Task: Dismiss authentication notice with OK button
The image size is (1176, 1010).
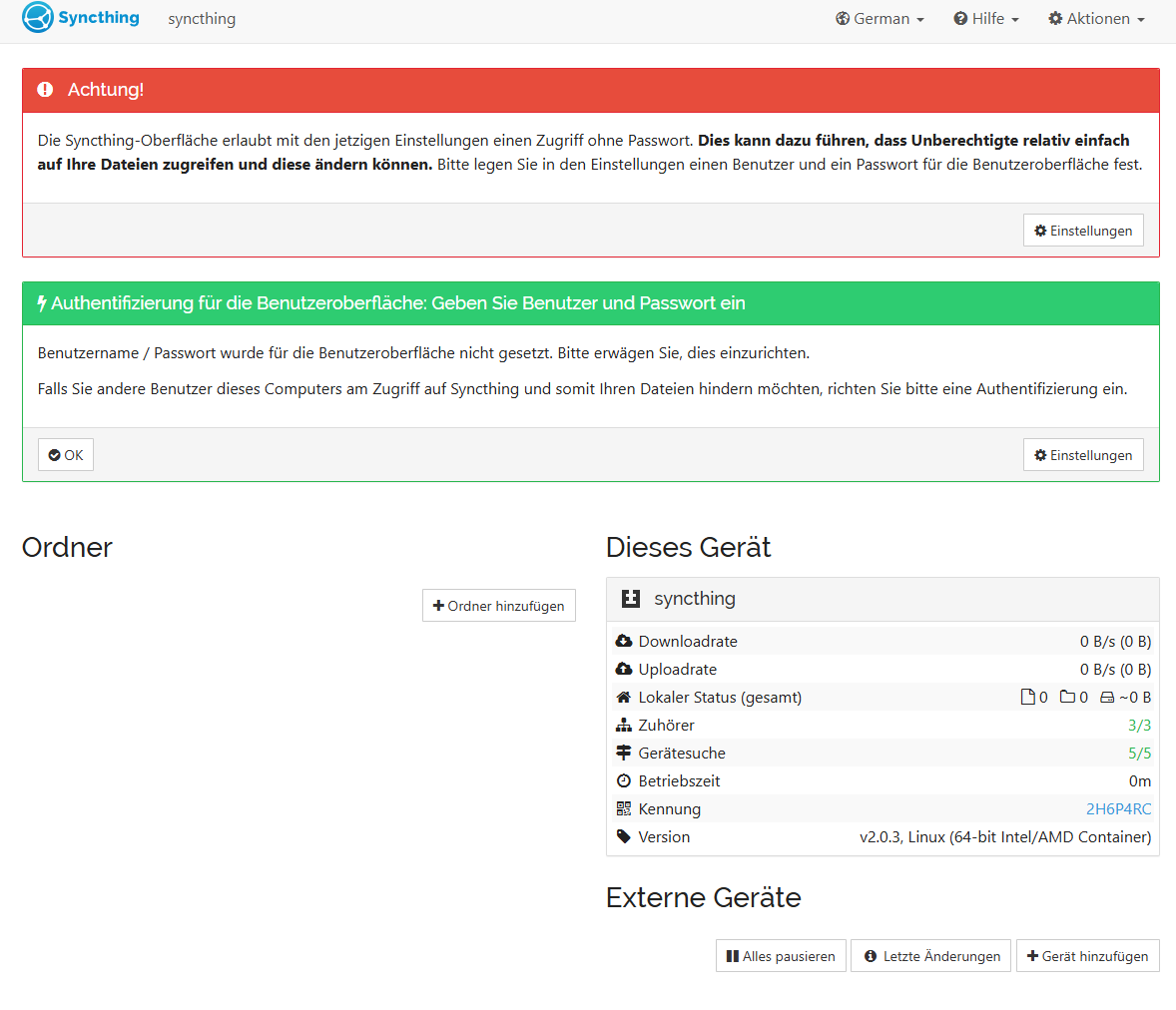Action: click(x=66, y=455)
